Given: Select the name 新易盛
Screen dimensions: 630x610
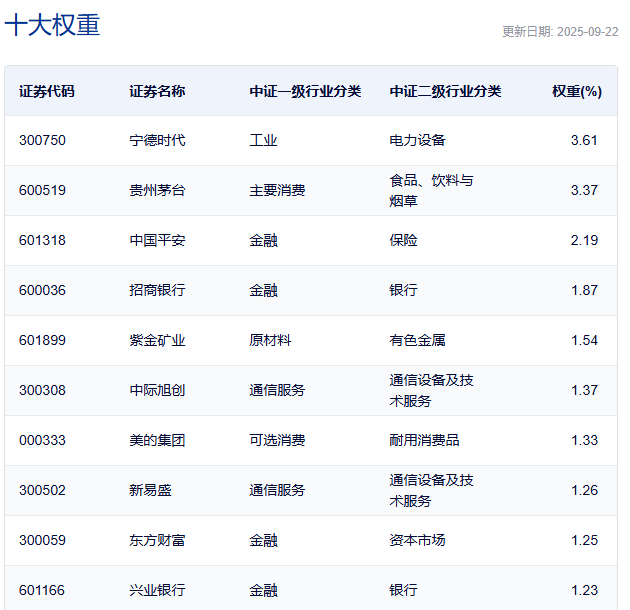Looking at the screenshot, I should (150, 490).
